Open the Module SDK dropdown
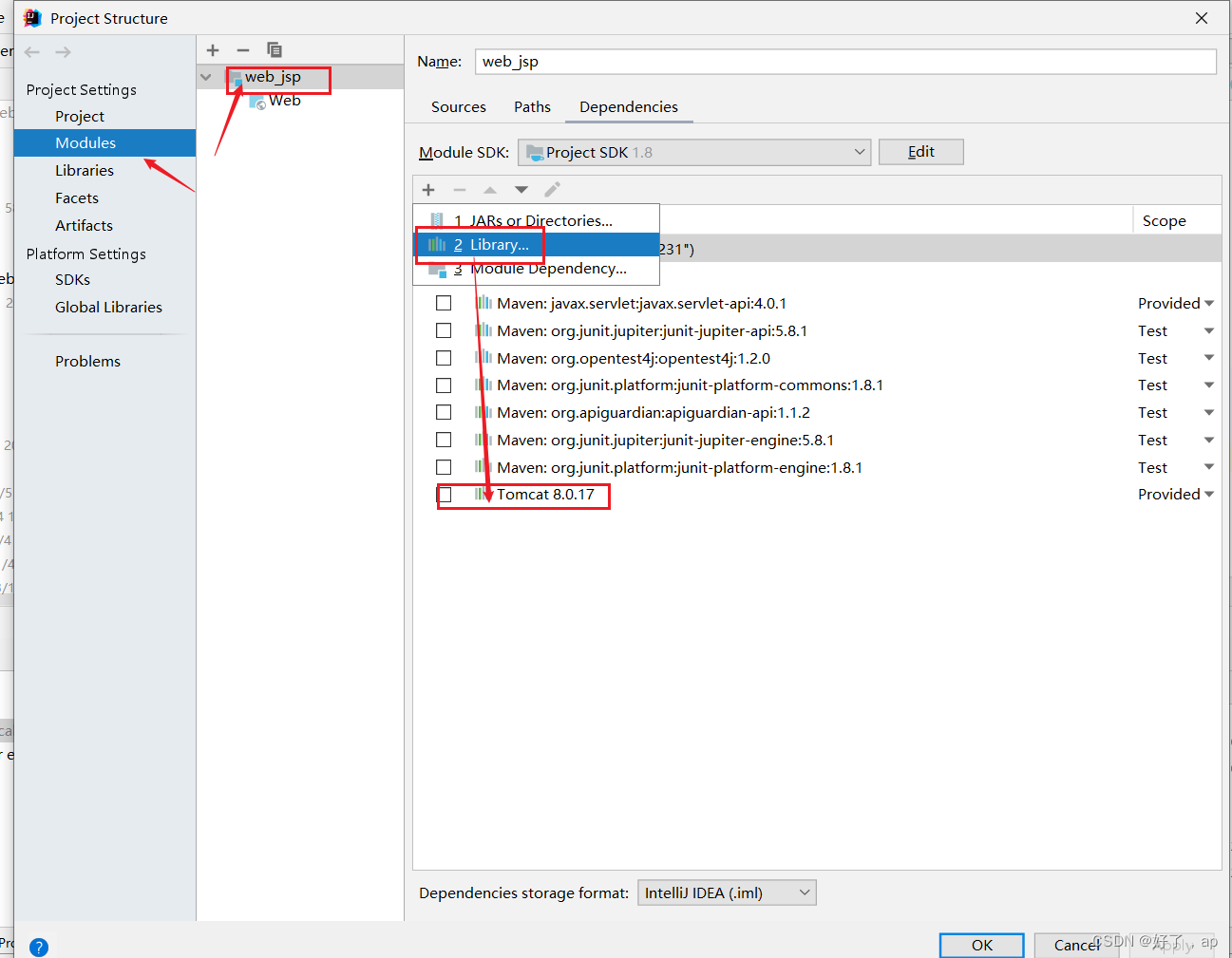 694,152
